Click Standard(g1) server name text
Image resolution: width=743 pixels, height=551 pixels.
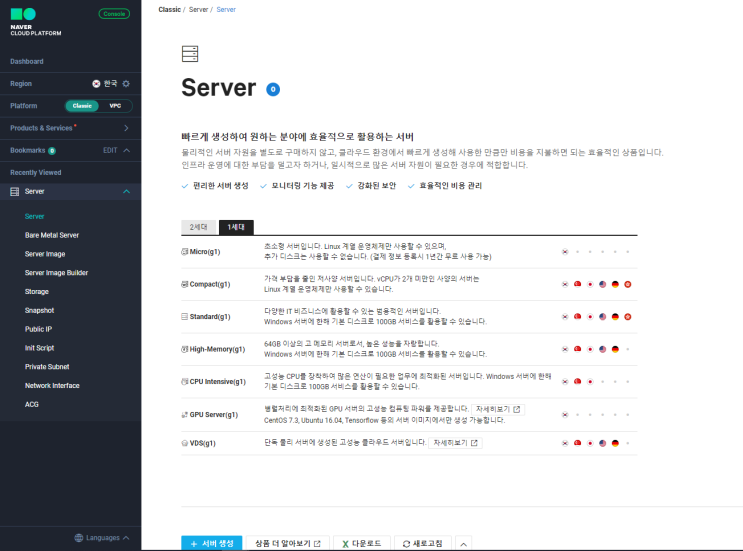[210, 316]
